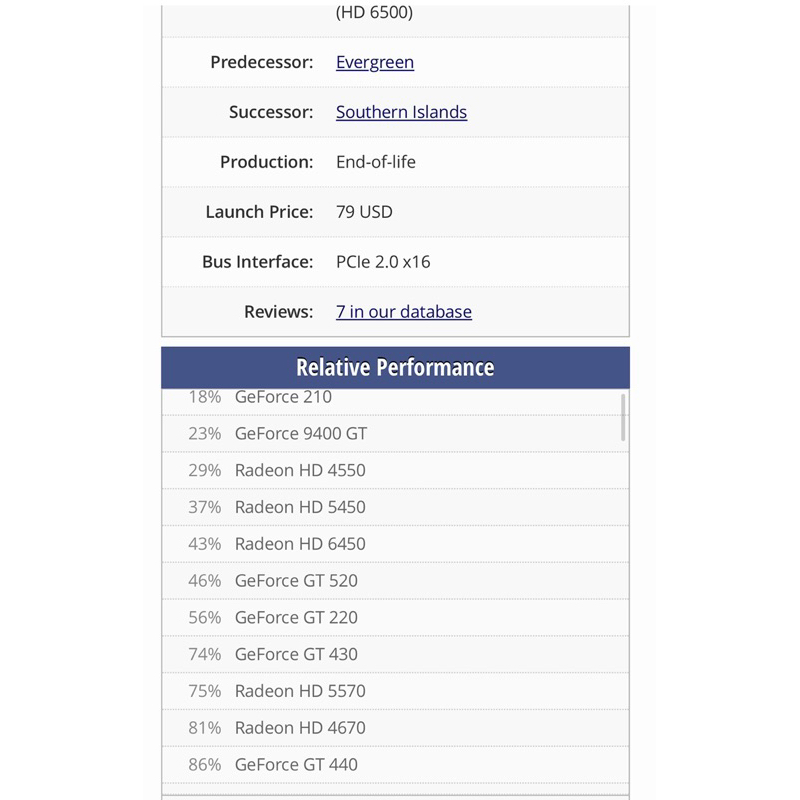The image size is (800, 800).
Task: Select the Radeon HD 4550 row
Action: [300, 470]
